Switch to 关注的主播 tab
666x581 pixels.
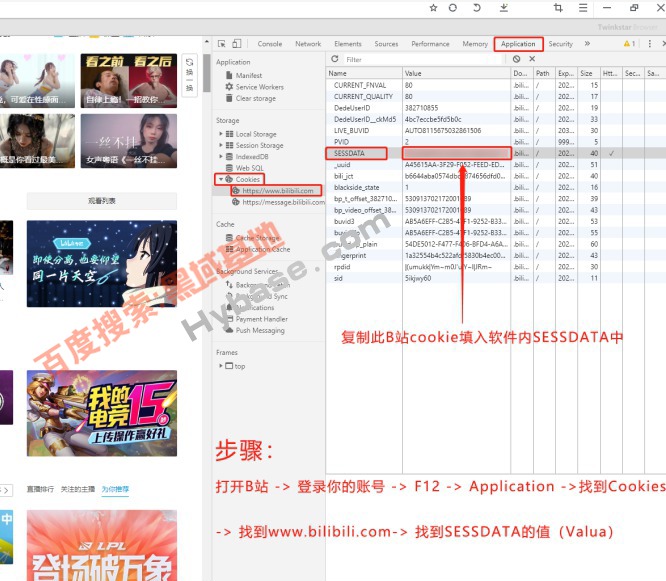pyautogui.click(x=78, y=489)
